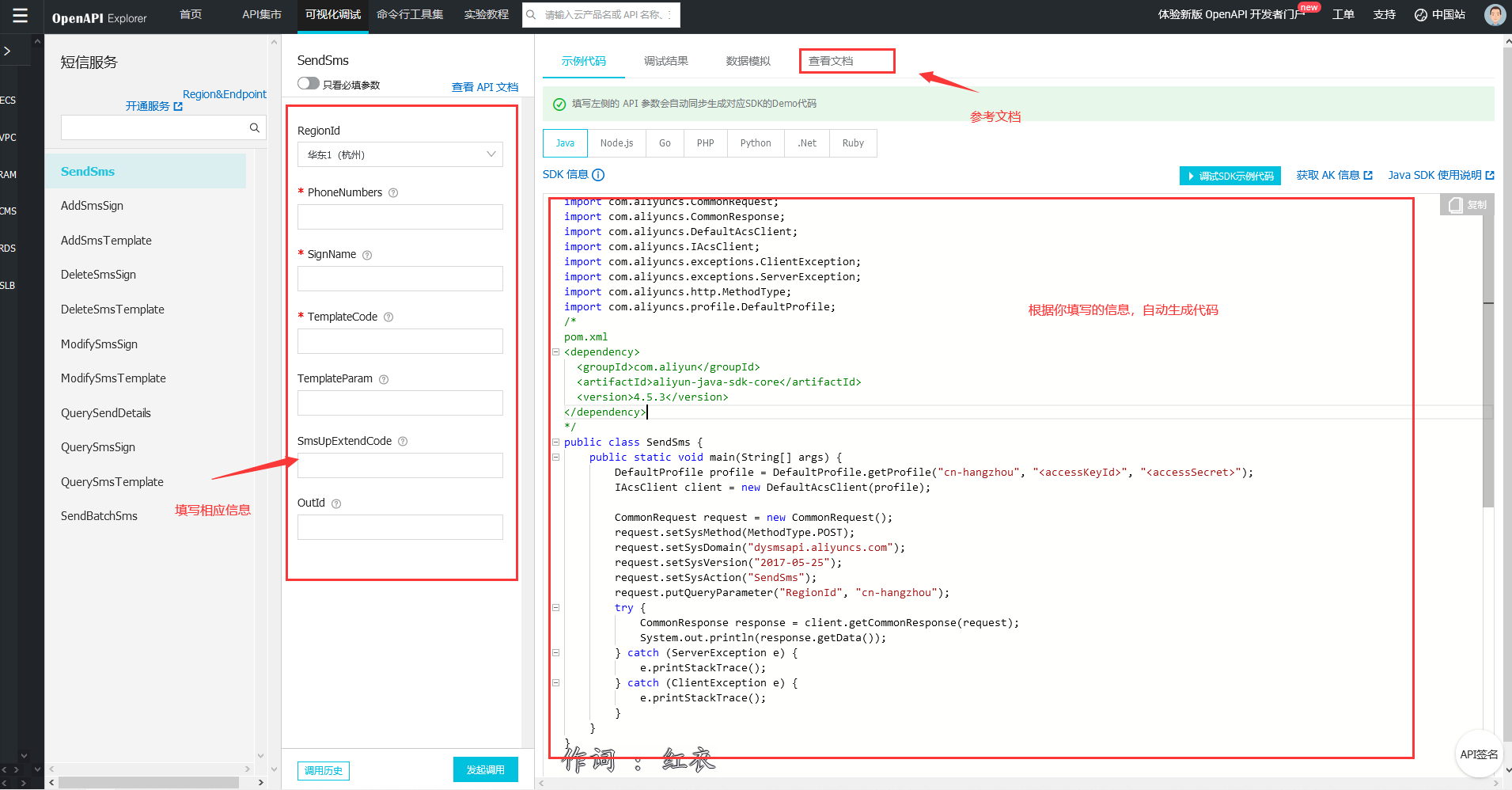Select SendBatchSms in the API list
Viewport: 1512px width, 790px height.
(99, 516)
